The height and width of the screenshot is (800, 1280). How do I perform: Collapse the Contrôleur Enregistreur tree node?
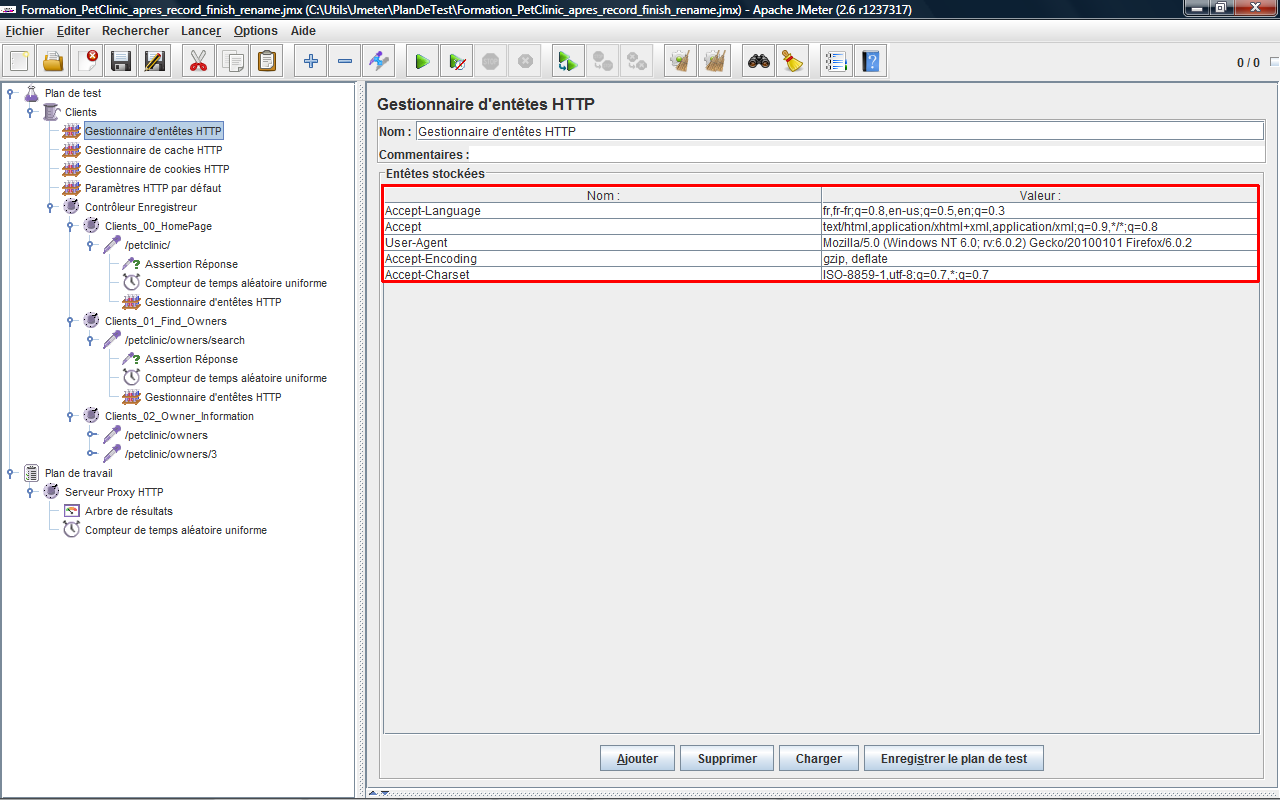coord(51,207)
